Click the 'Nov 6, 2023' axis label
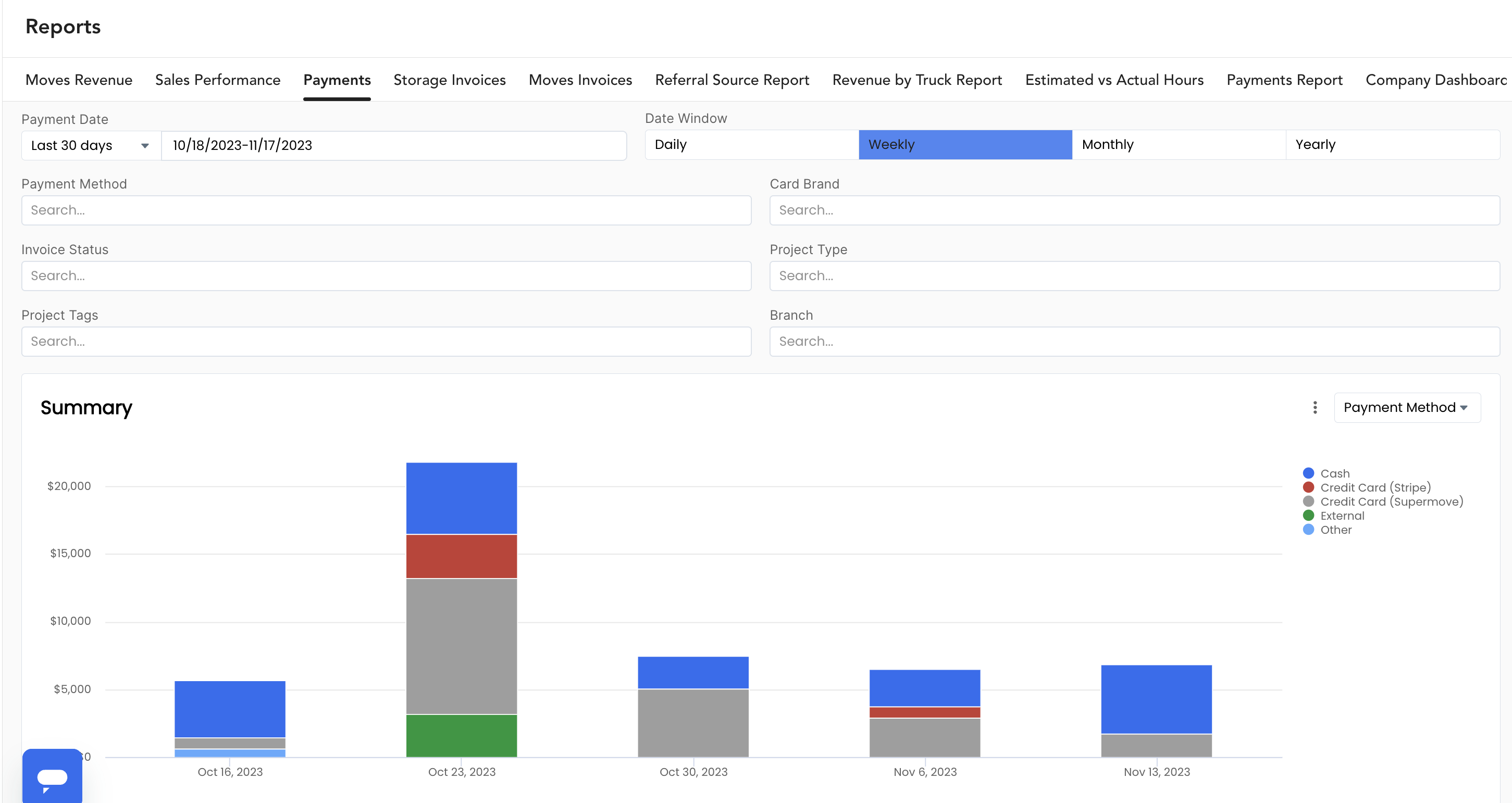1512x803 pixels. (x=925, y=772)
